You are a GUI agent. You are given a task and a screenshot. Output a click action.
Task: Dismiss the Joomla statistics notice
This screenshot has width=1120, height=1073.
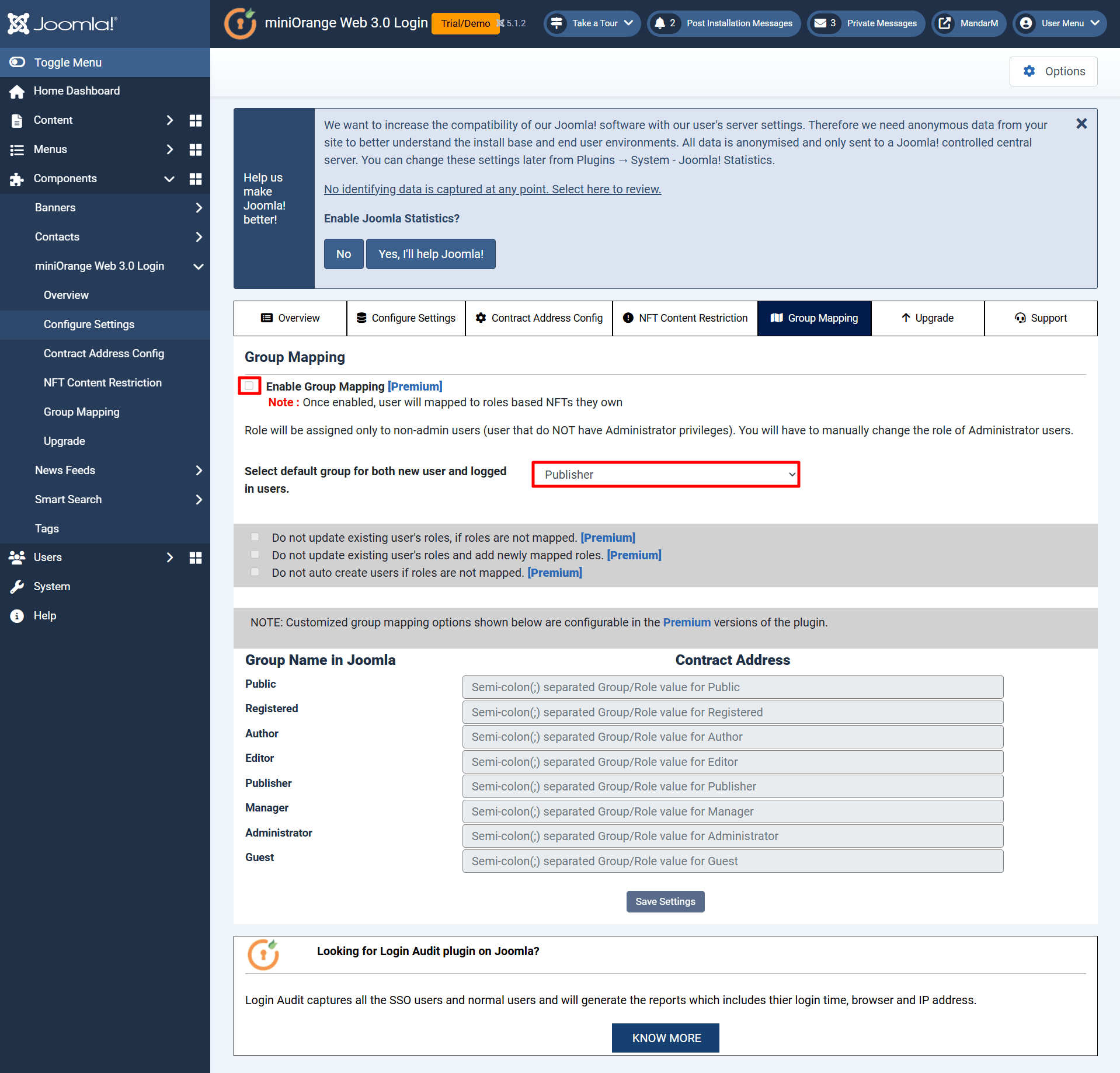coord(1081,124)
